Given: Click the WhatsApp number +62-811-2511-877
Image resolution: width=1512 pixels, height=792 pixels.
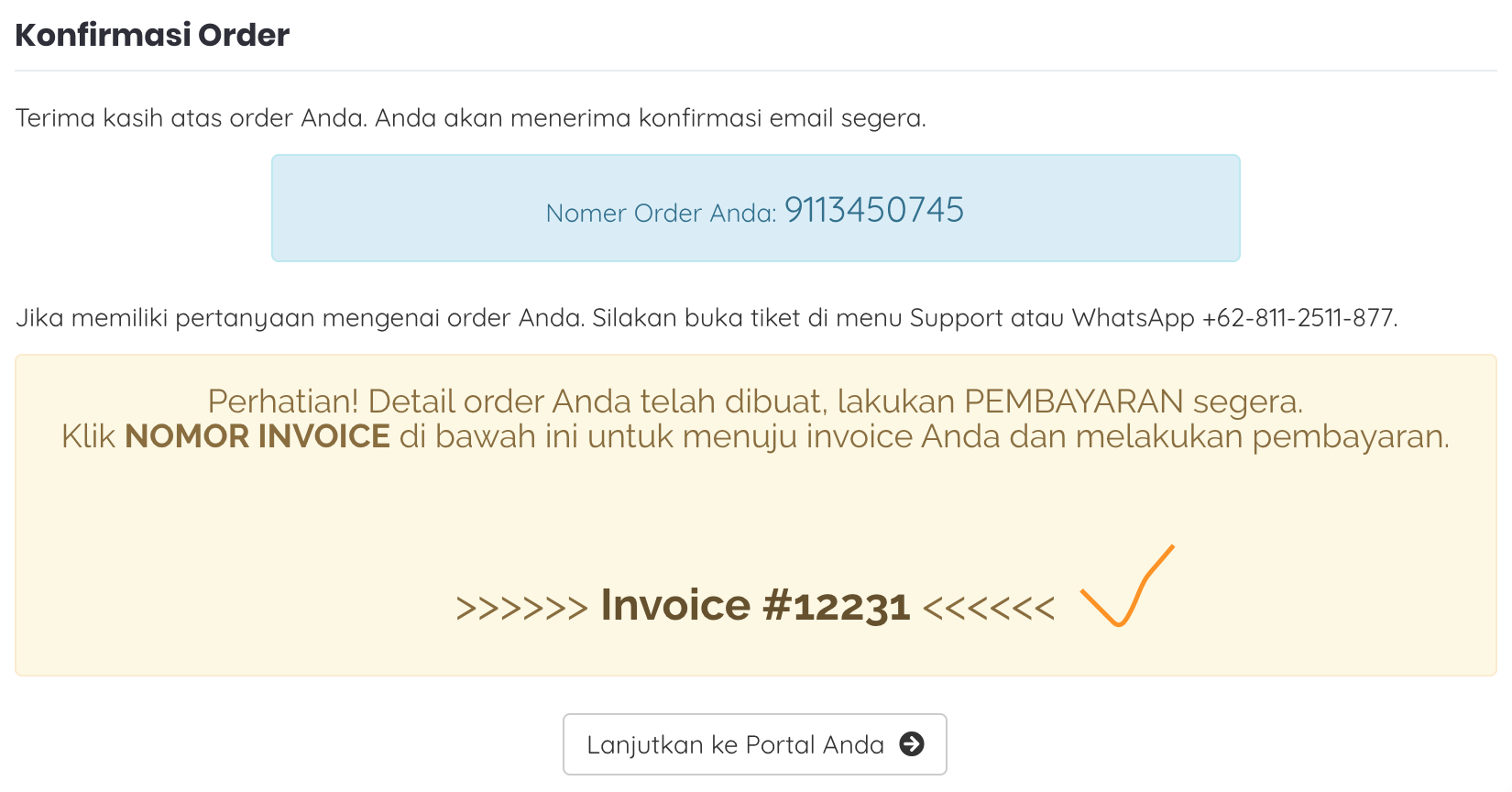Looking at the screenshot, I should tap(1299, 318).
